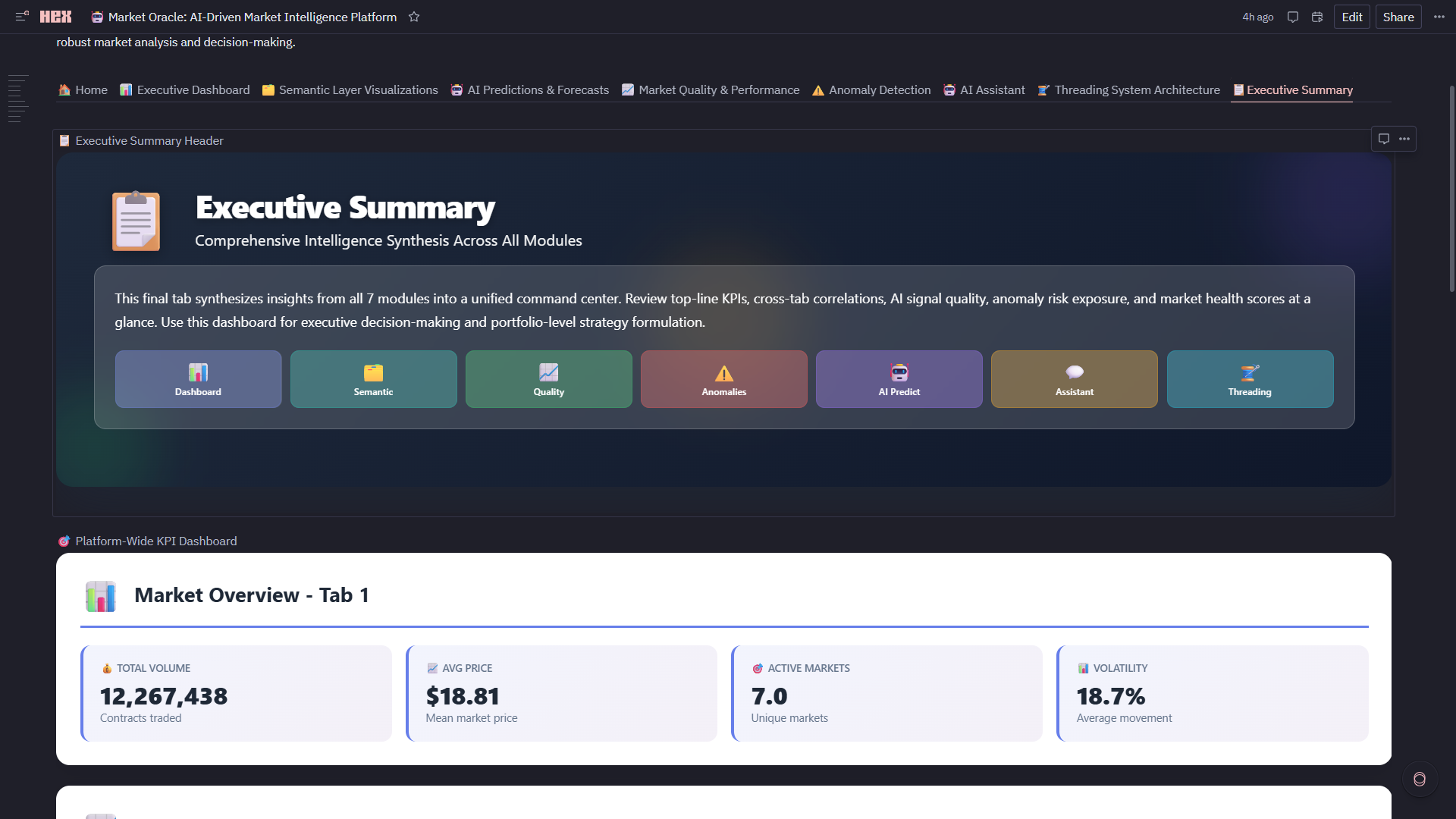Click the red Anomalies module card

723,379
